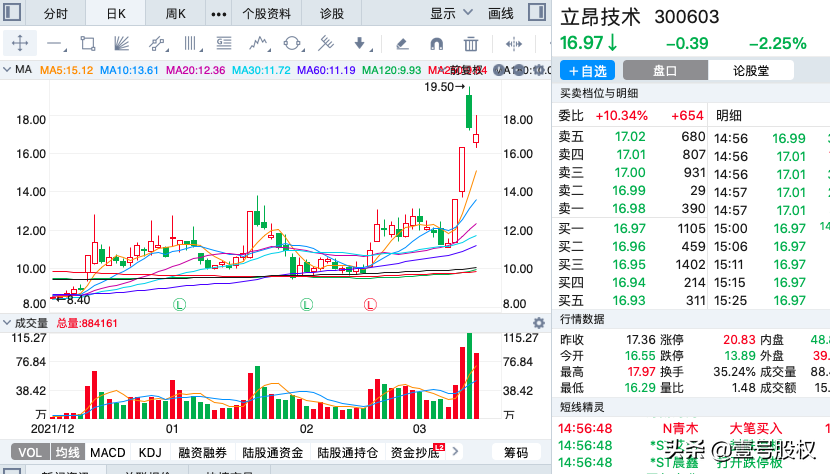Select the crosshair move tool
This screenshot has height=474, width=830.
coord(20,43)
